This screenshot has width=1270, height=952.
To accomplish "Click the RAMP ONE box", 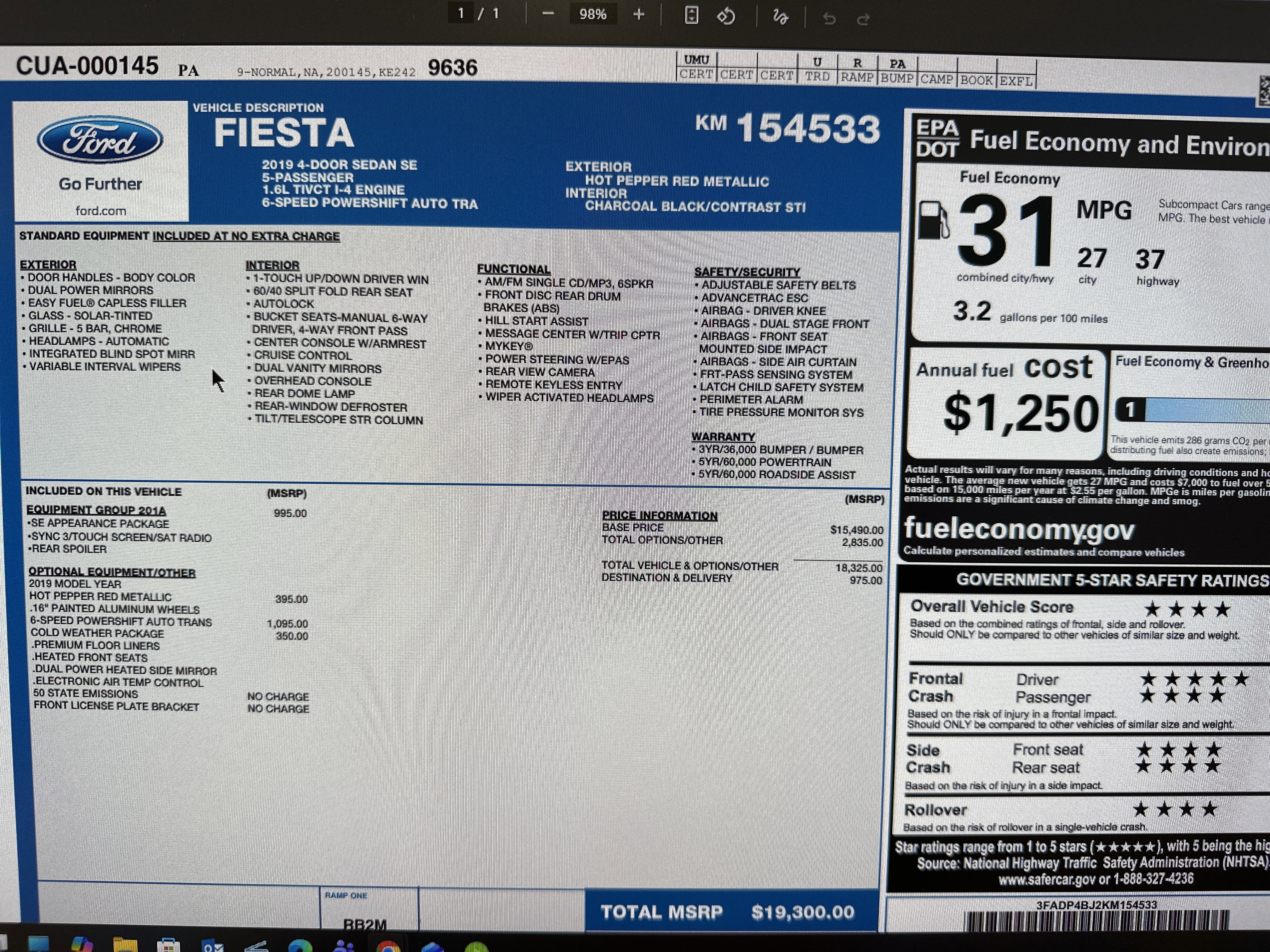I will click(x=369, y=909).
